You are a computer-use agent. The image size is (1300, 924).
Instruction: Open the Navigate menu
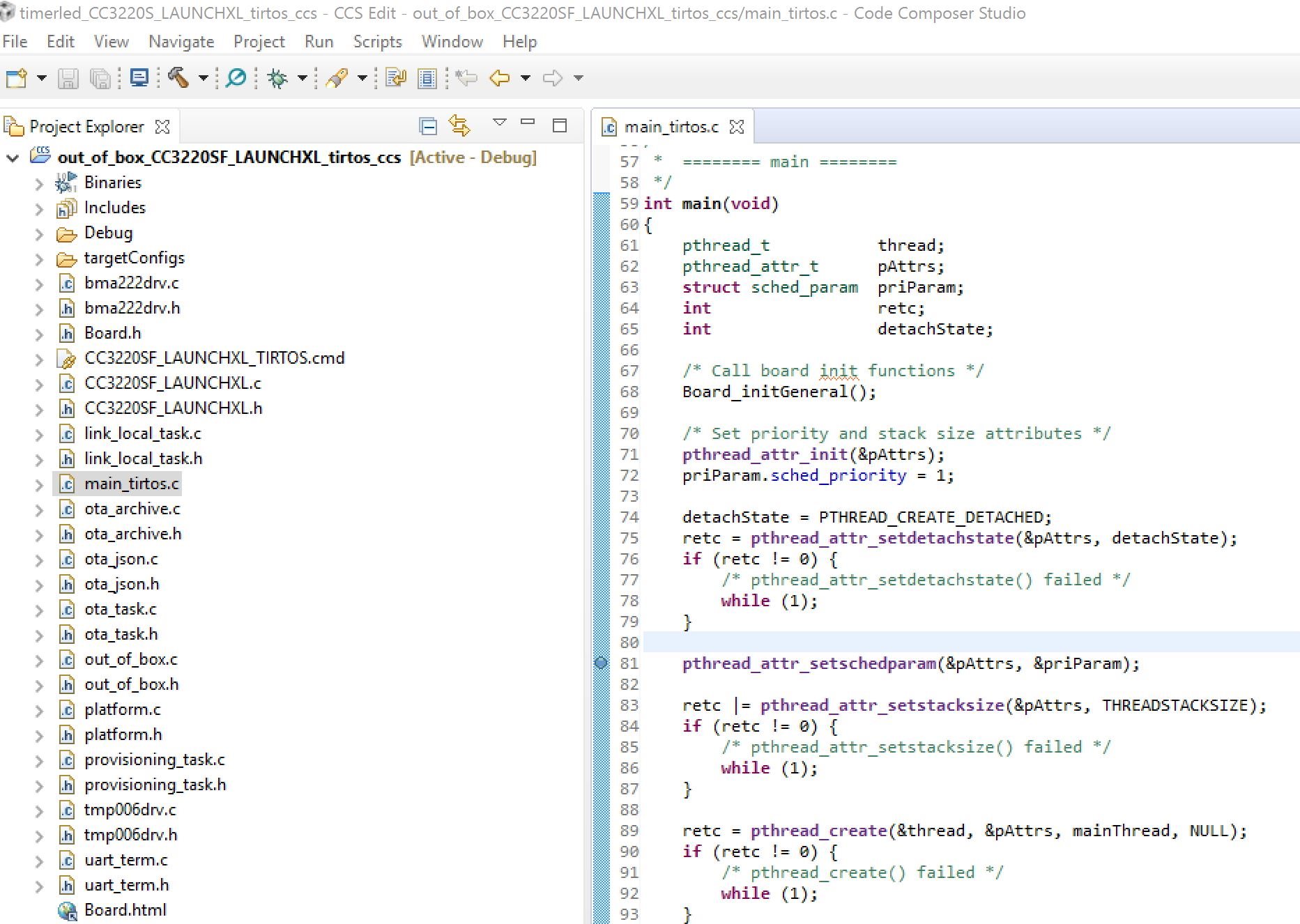tap(181, 42)
